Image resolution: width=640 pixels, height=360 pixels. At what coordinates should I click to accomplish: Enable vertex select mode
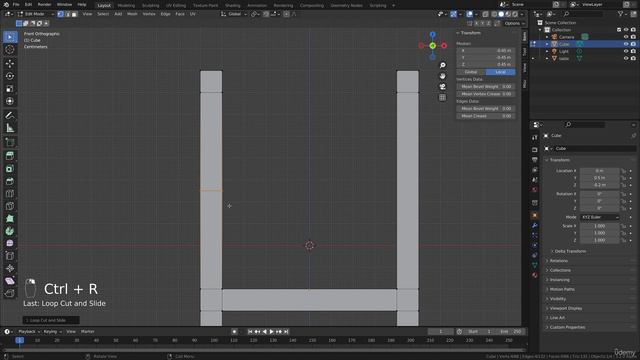[x=60, y=14]
